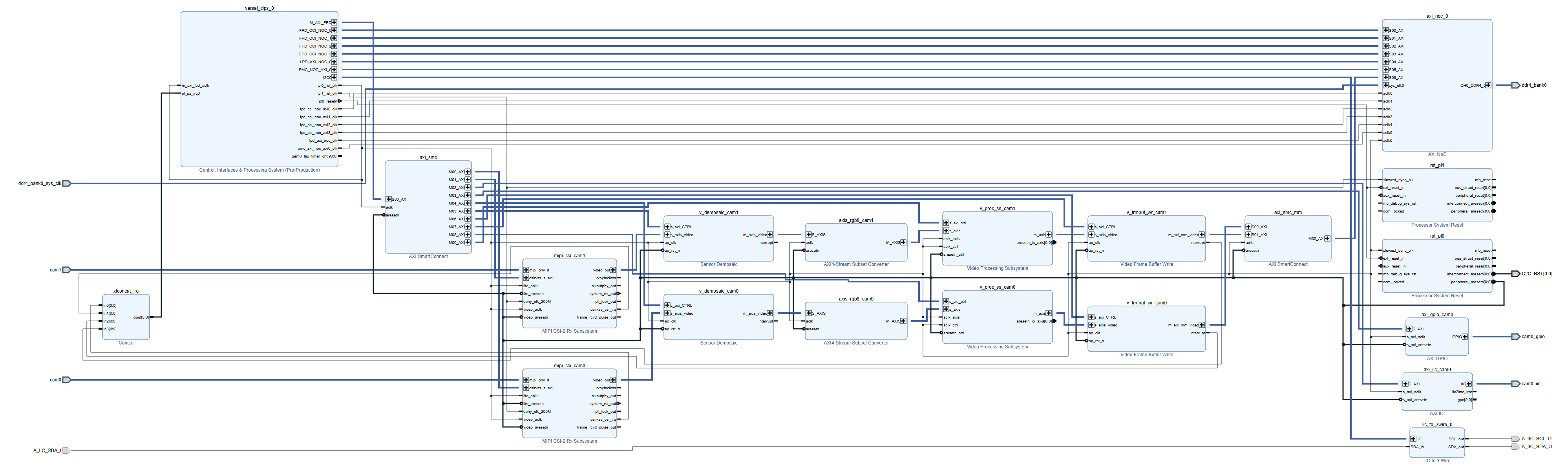Expand video_out interface on mipi_csi_cam0
The width and height of the screenshot is (1568, 469).
coord(612,380)
